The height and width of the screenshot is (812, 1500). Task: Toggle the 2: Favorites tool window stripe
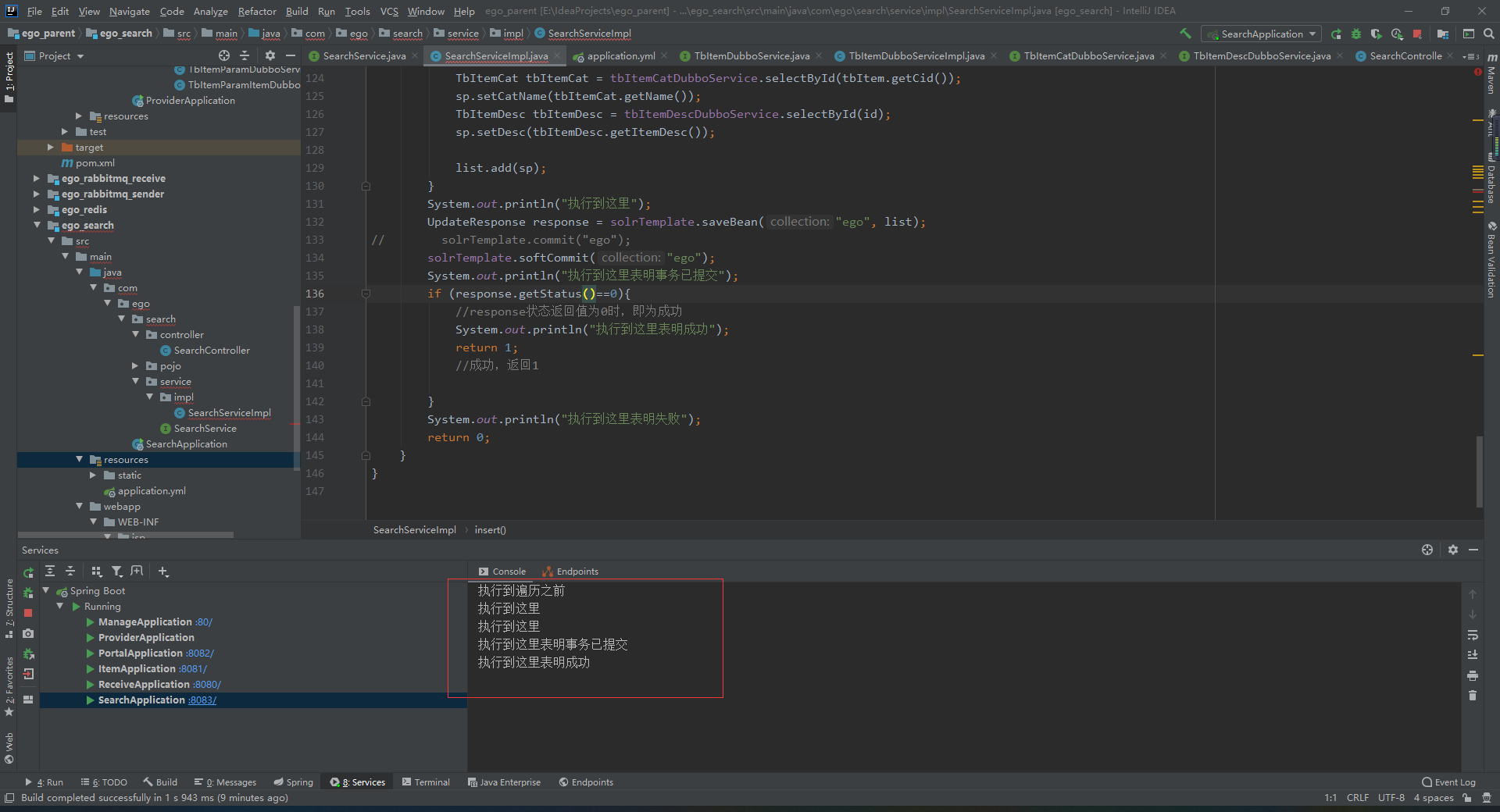pos(9,687)
